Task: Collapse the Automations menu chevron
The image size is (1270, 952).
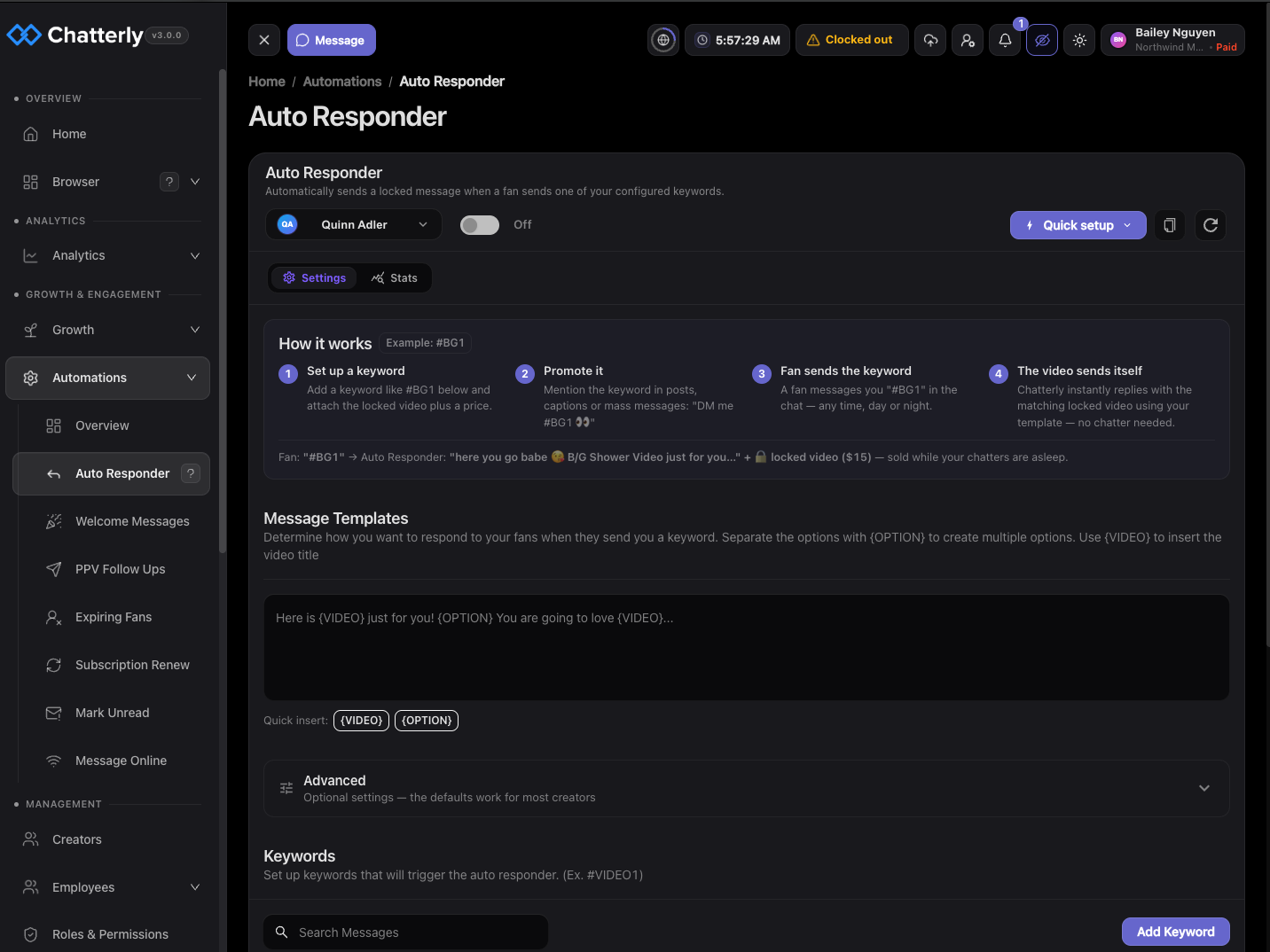Action: point(192,378)
